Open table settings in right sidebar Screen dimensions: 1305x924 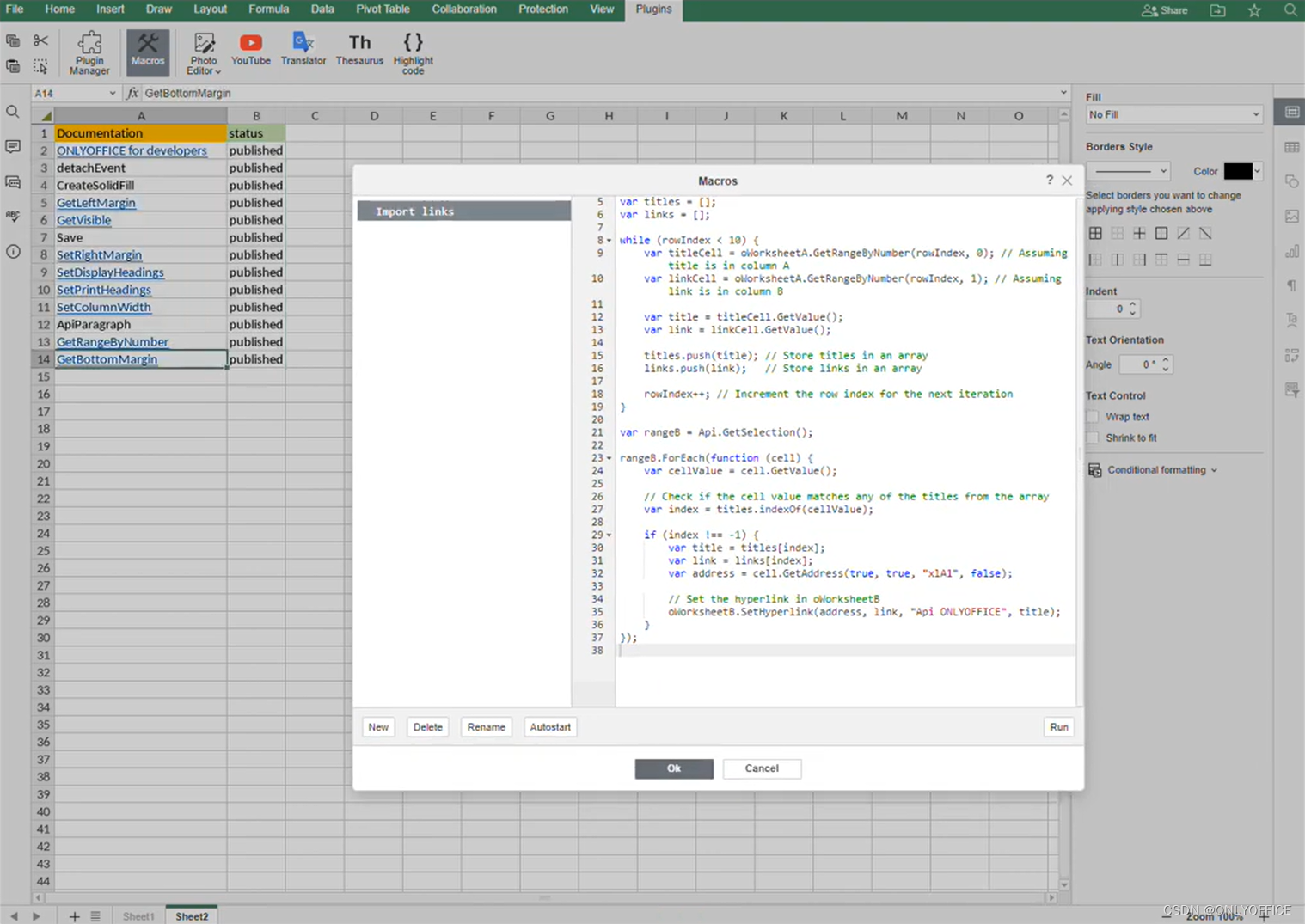point(1291,147)
